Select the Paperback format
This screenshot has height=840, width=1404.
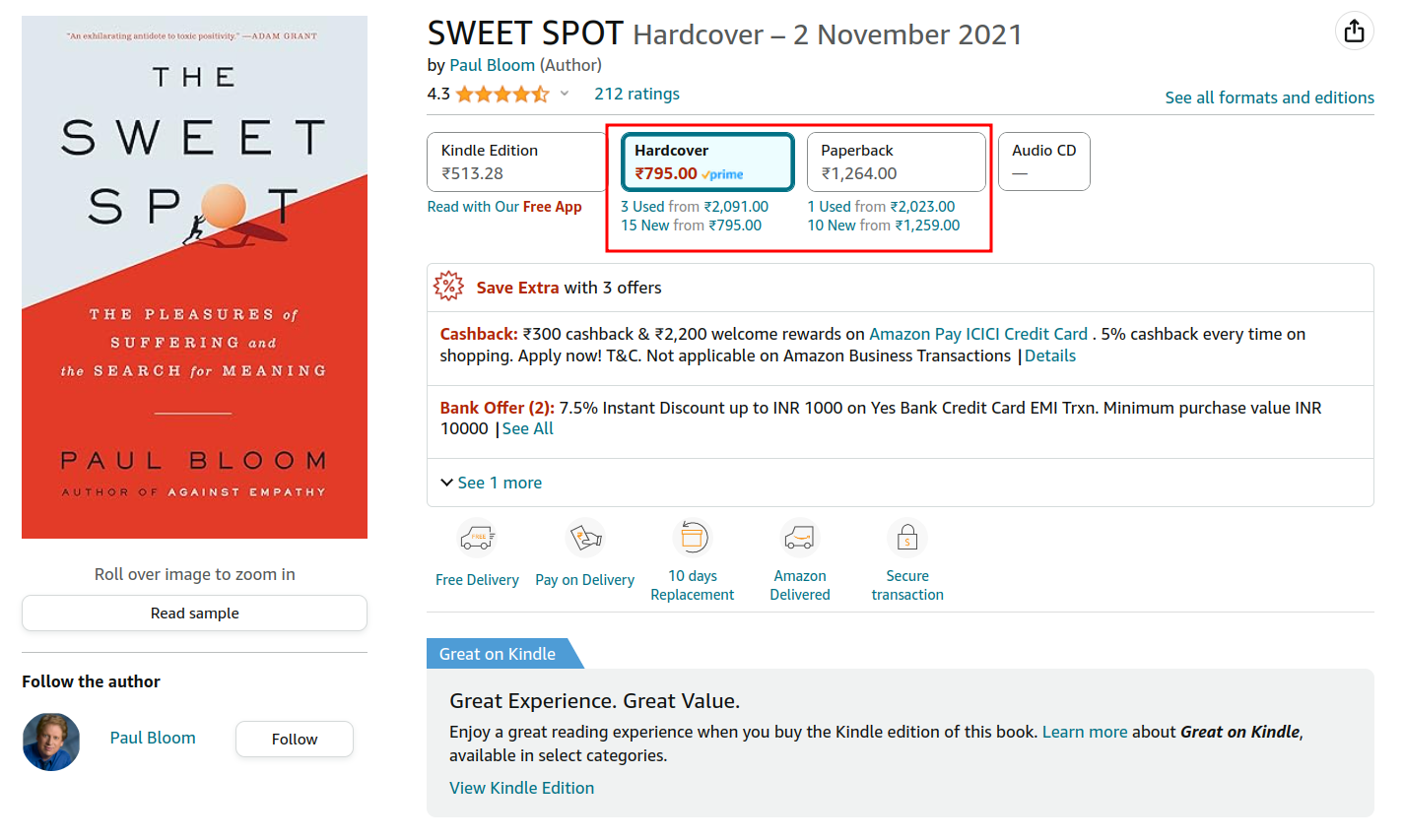897,162
